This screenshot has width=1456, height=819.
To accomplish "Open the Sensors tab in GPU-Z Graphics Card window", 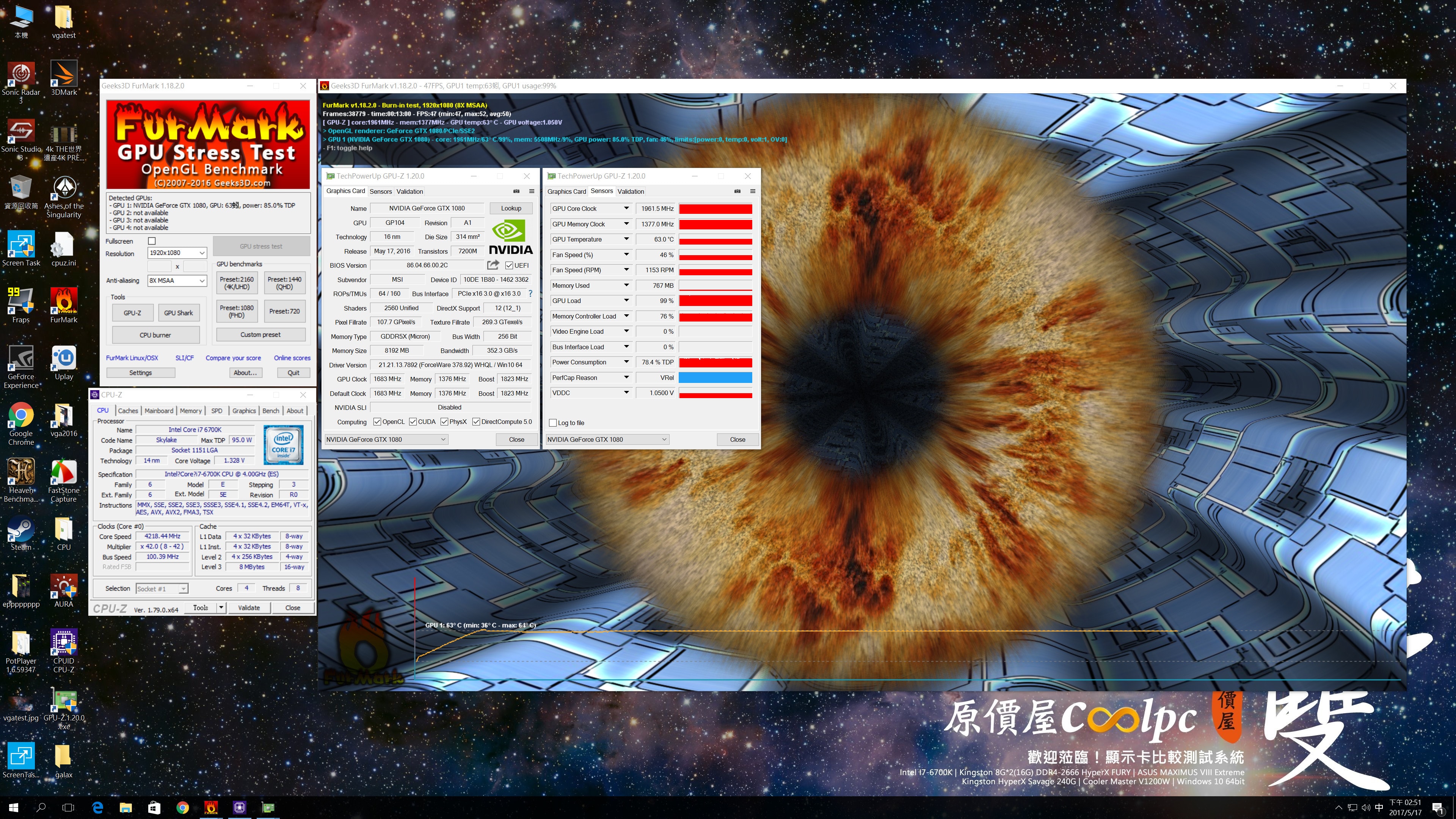I will [380, 191].
